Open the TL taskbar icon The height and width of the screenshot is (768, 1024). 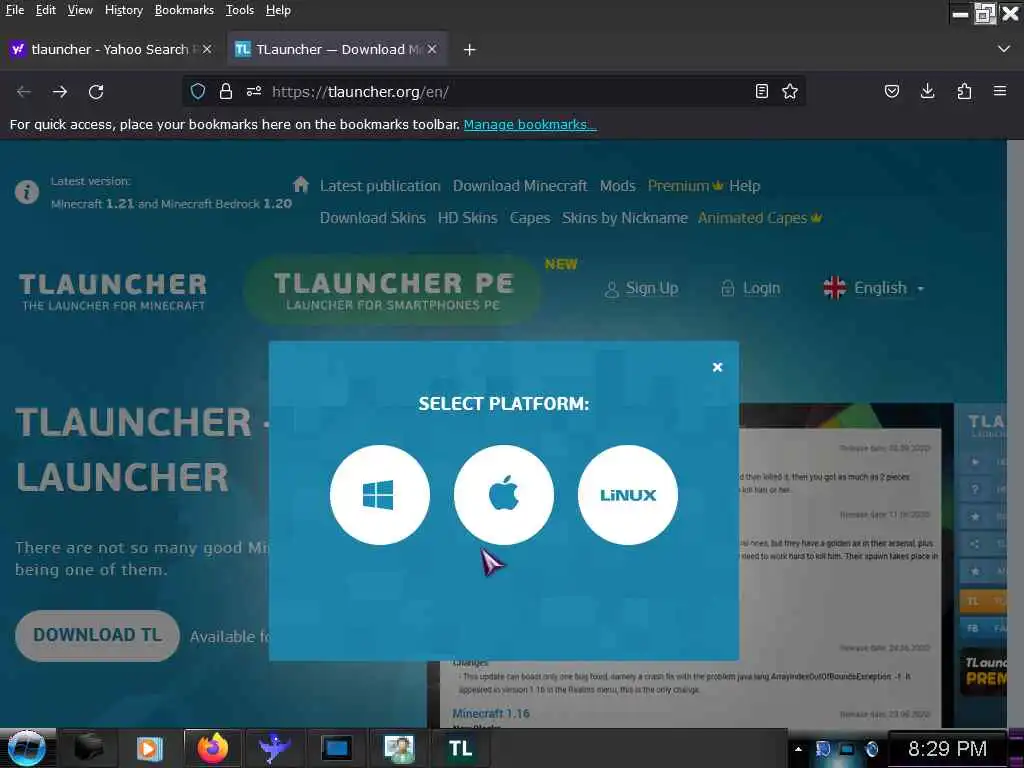coord(460,748)
